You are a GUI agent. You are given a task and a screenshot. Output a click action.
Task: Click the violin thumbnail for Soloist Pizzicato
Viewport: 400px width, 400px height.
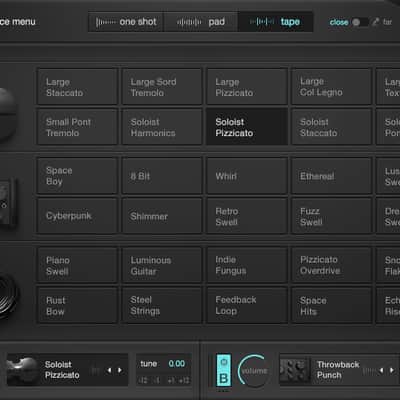23,370
